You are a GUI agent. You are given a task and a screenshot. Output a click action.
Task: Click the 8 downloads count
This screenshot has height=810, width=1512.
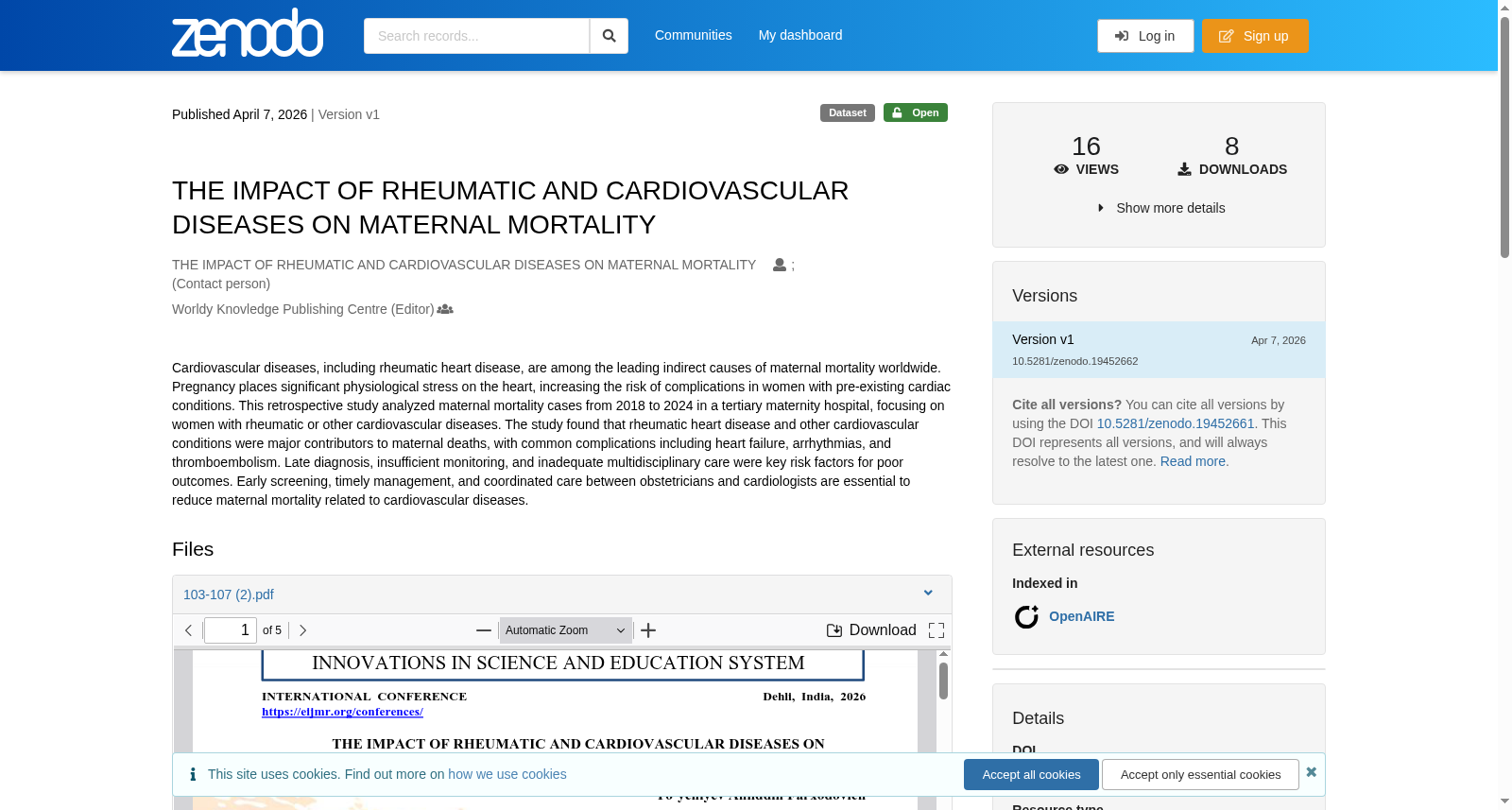(1232, 146)
